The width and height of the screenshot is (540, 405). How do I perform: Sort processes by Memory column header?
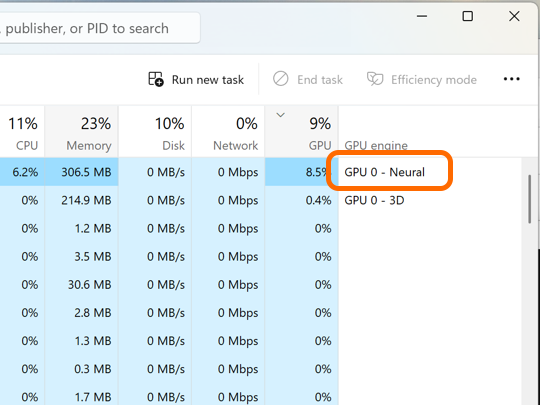point(81,132)
